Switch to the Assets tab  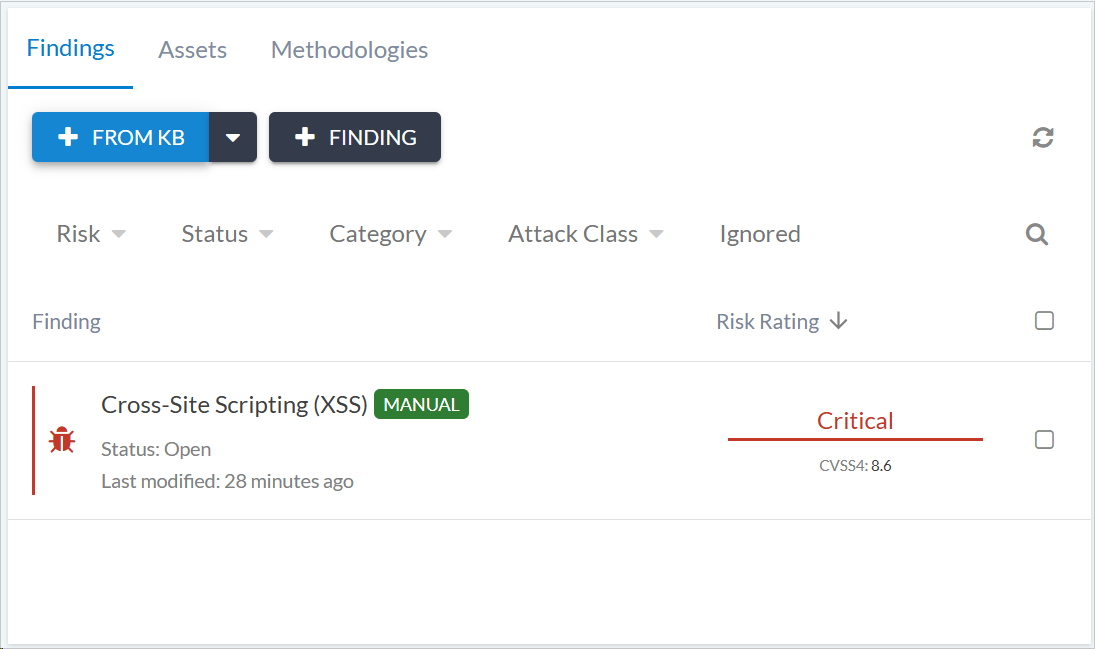click(192, 50)
